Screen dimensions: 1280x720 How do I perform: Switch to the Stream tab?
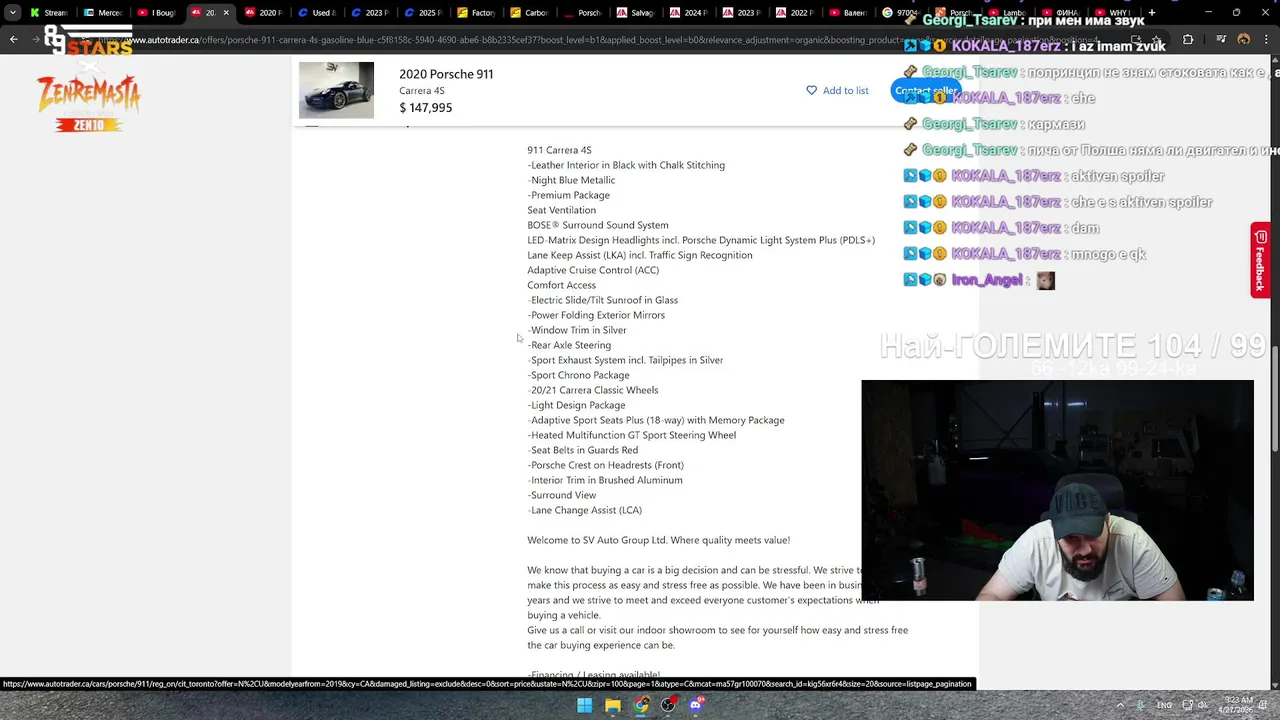[x=48, y=13]
